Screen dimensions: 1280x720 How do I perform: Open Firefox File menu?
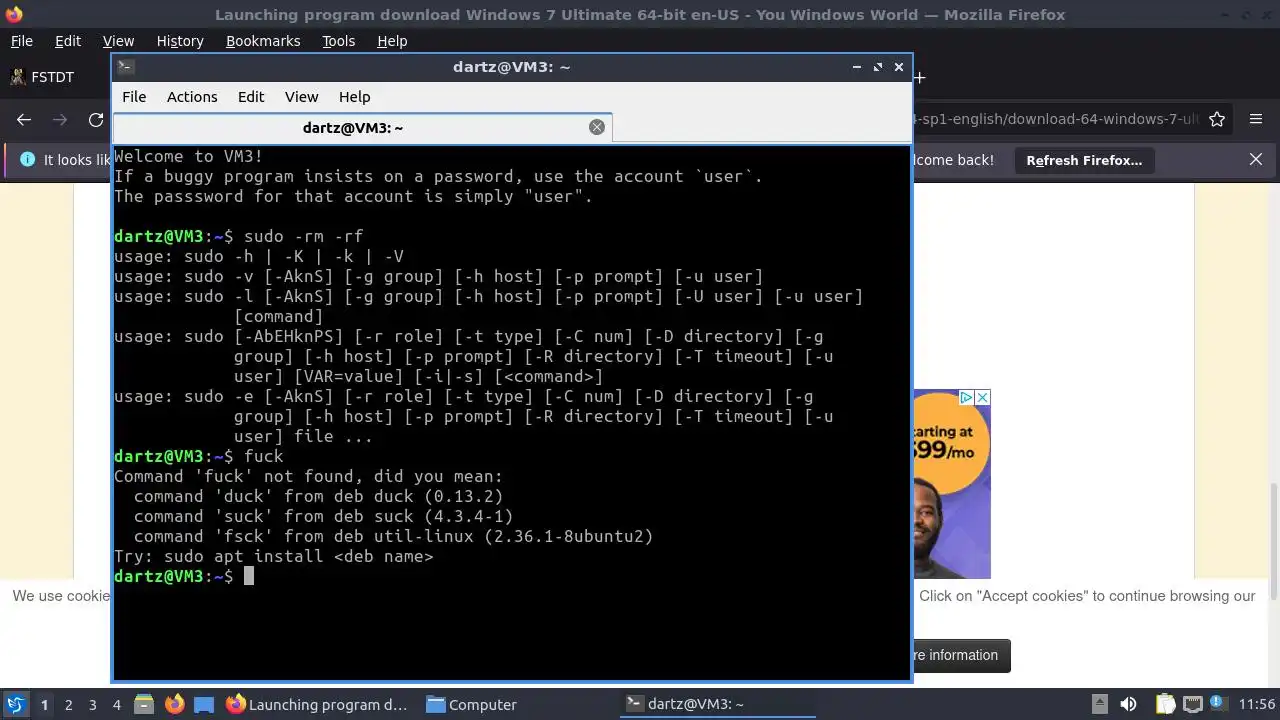[x=21, y=41]
